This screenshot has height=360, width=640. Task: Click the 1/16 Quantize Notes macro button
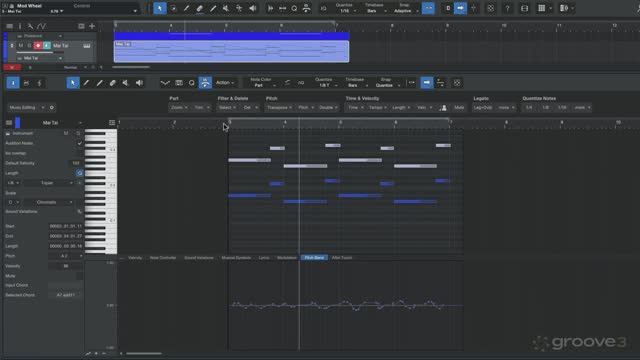pyautogui.click(x=562, y=108)
